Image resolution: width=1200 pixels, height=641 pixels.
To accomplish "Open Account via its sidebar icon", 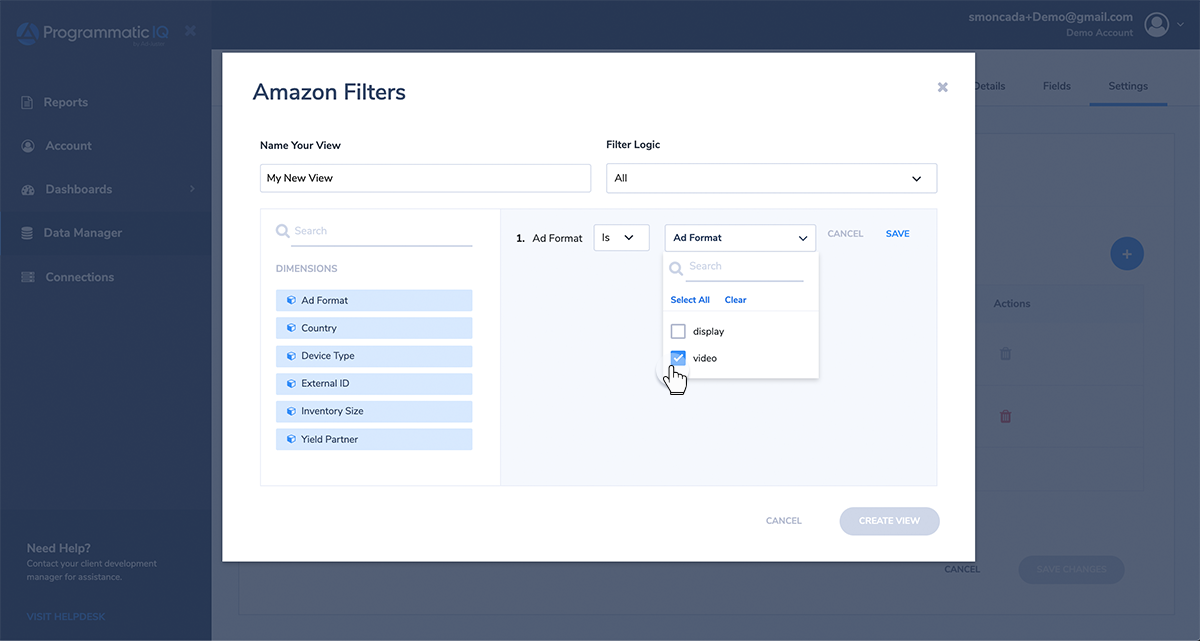I will (28, 146).
